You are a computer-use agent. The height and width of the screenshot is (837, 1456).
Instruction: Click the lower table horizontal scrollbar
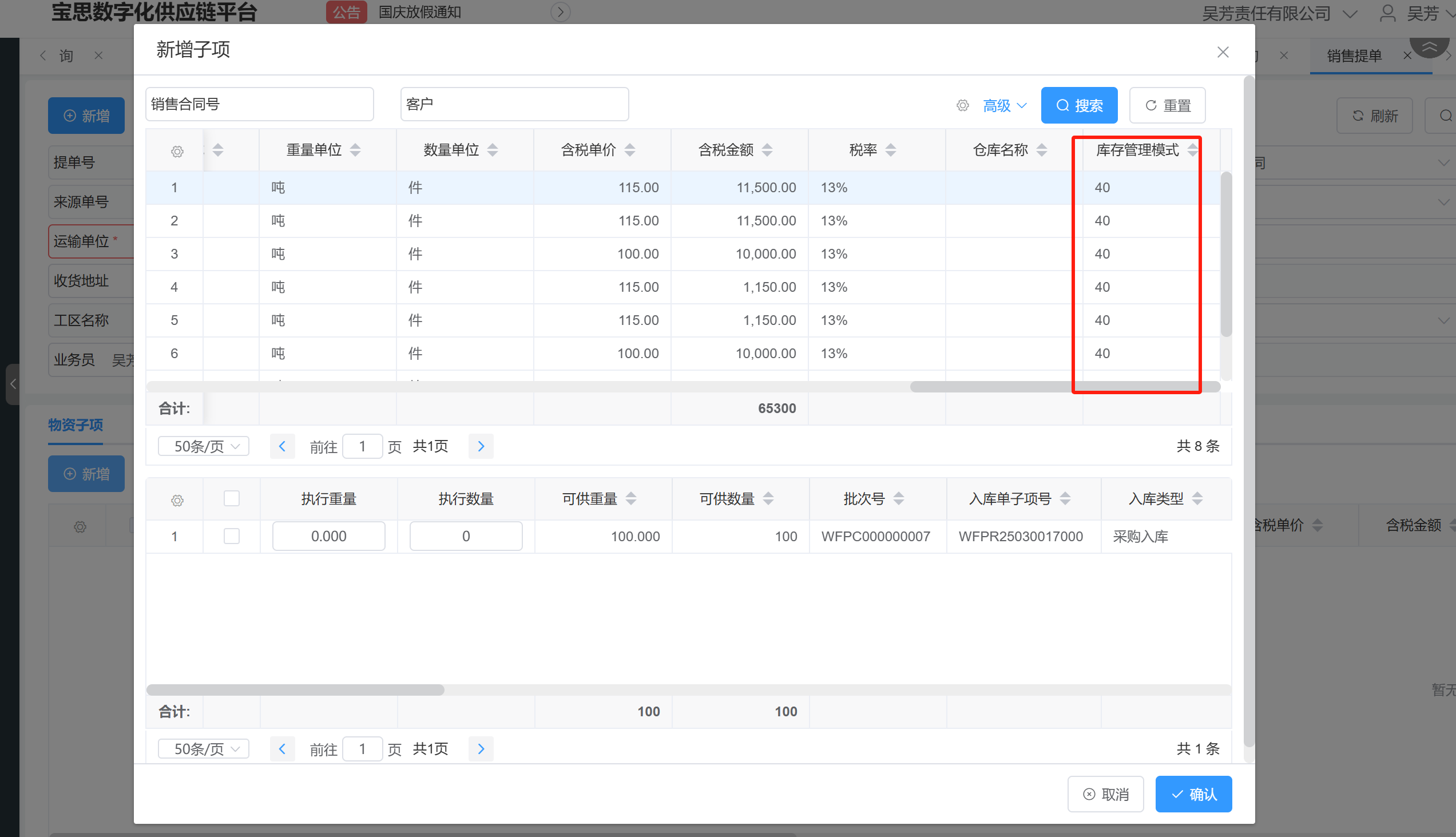coord(295,690)
